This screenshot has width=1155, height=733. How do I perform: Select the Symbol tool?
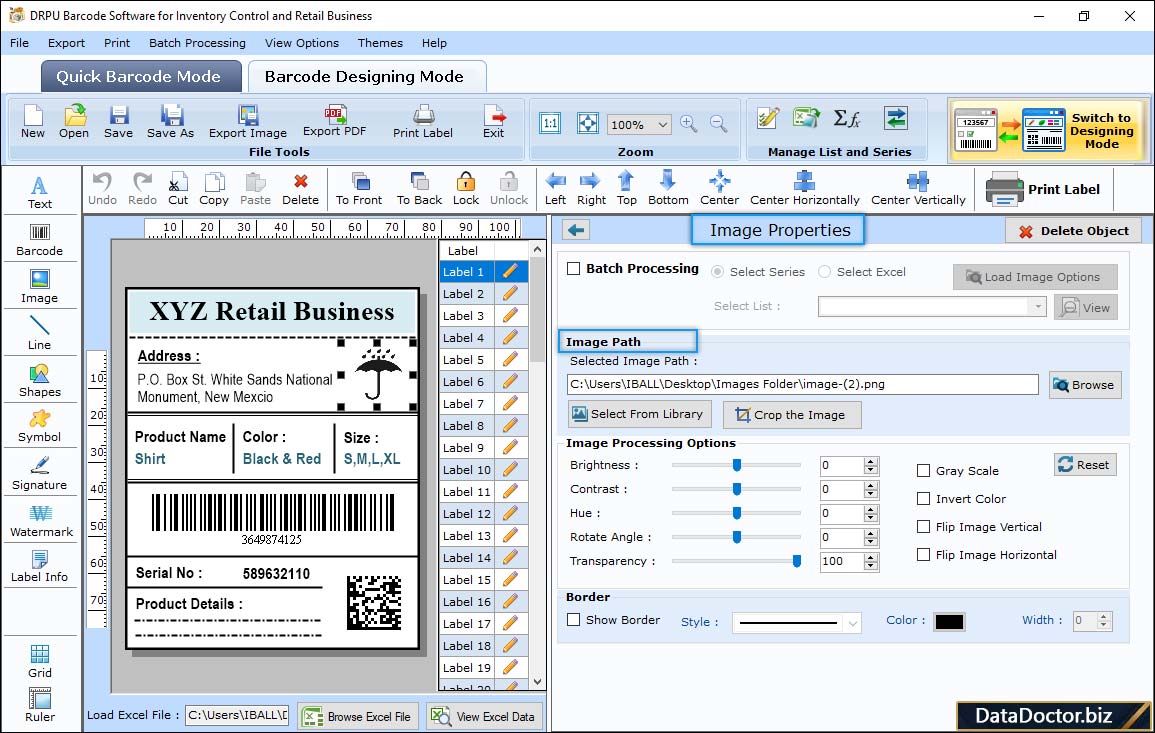coord(40,426)
